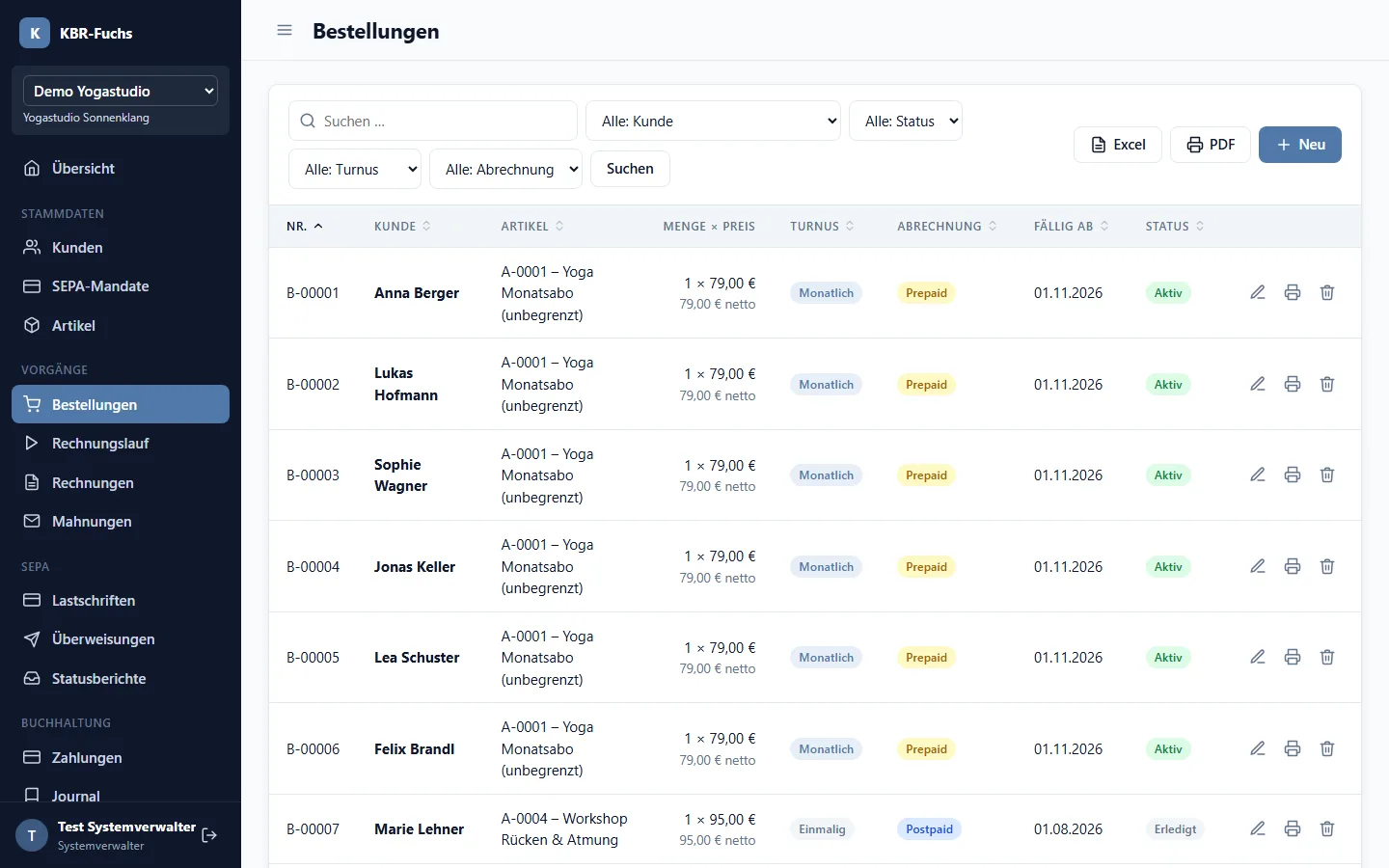Edit order B-00002 for Lukas Hofmann
The height and width of the screenshot is (868, 1389).
[x=1258, y=384]
